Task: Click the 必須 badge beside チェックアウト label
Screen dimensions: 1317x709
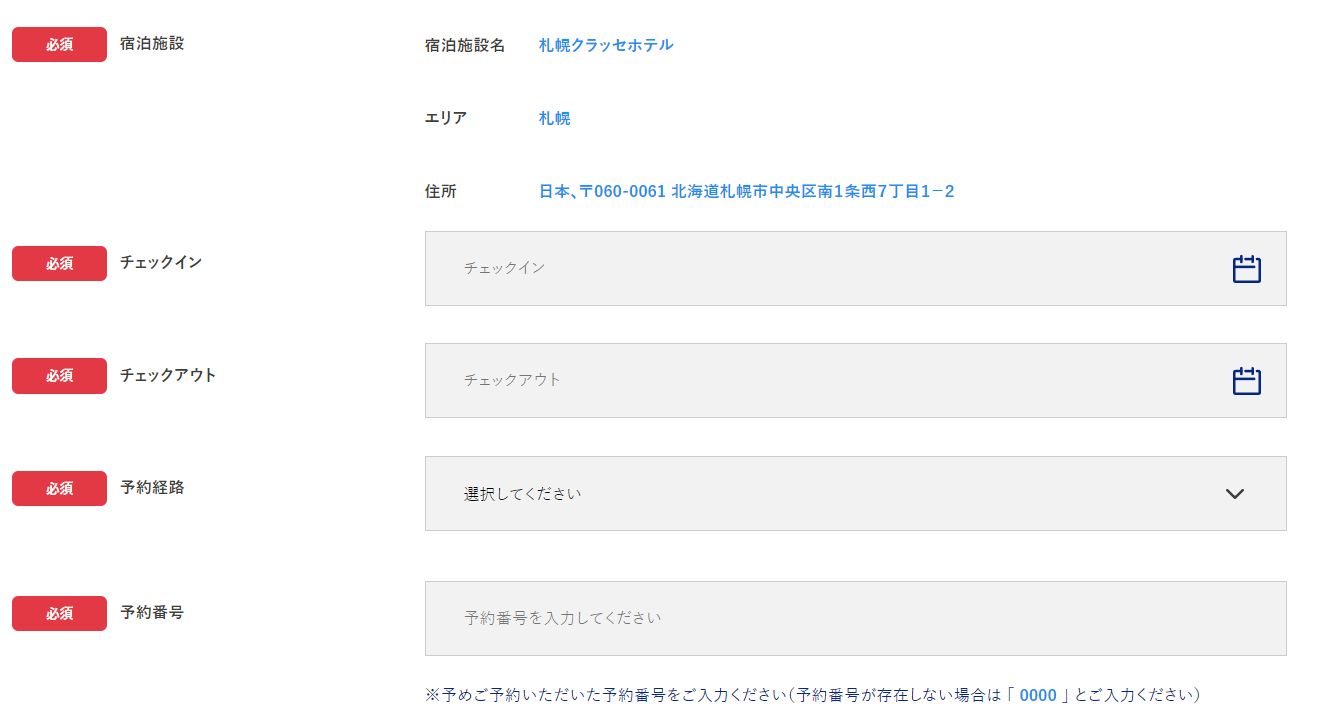Action: point(59,376)
